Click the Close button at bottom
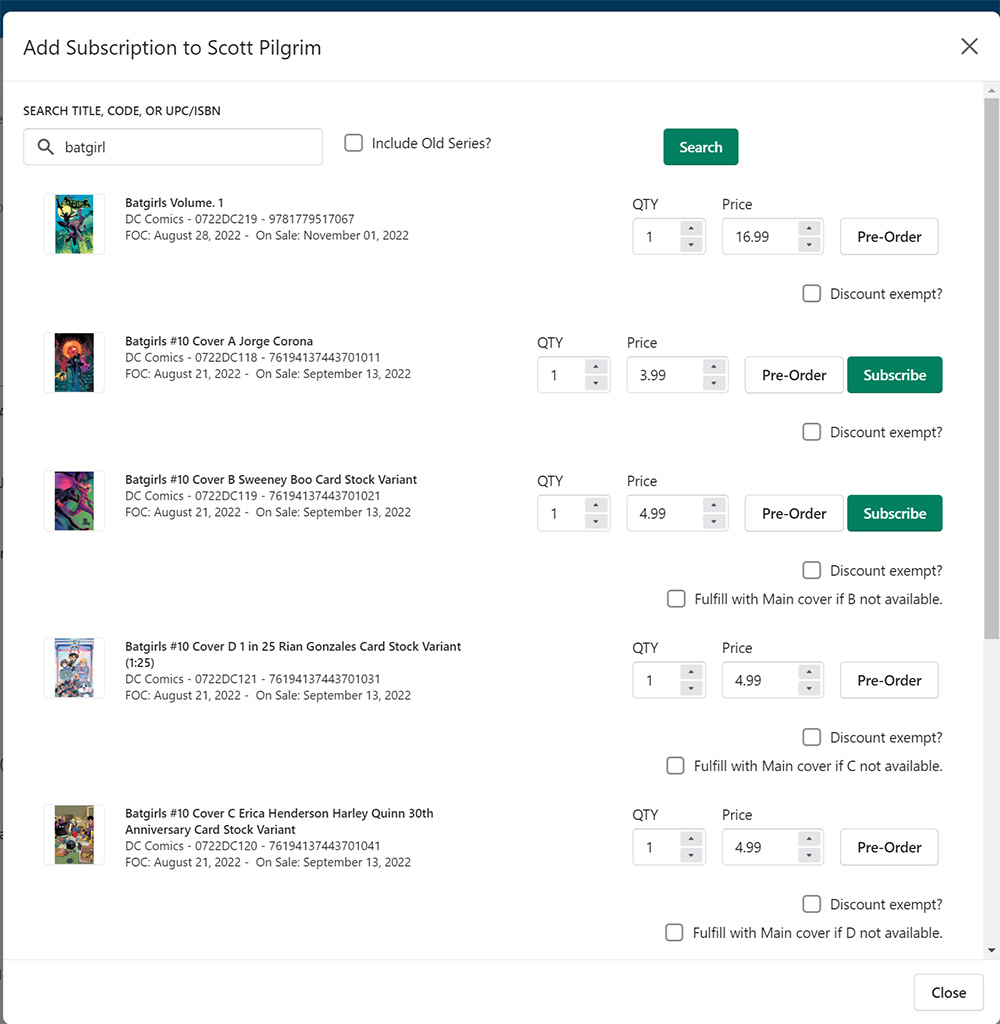The height and width of the screenshot is (1024, 1000). pyautogui.click(x=948, y=993)
